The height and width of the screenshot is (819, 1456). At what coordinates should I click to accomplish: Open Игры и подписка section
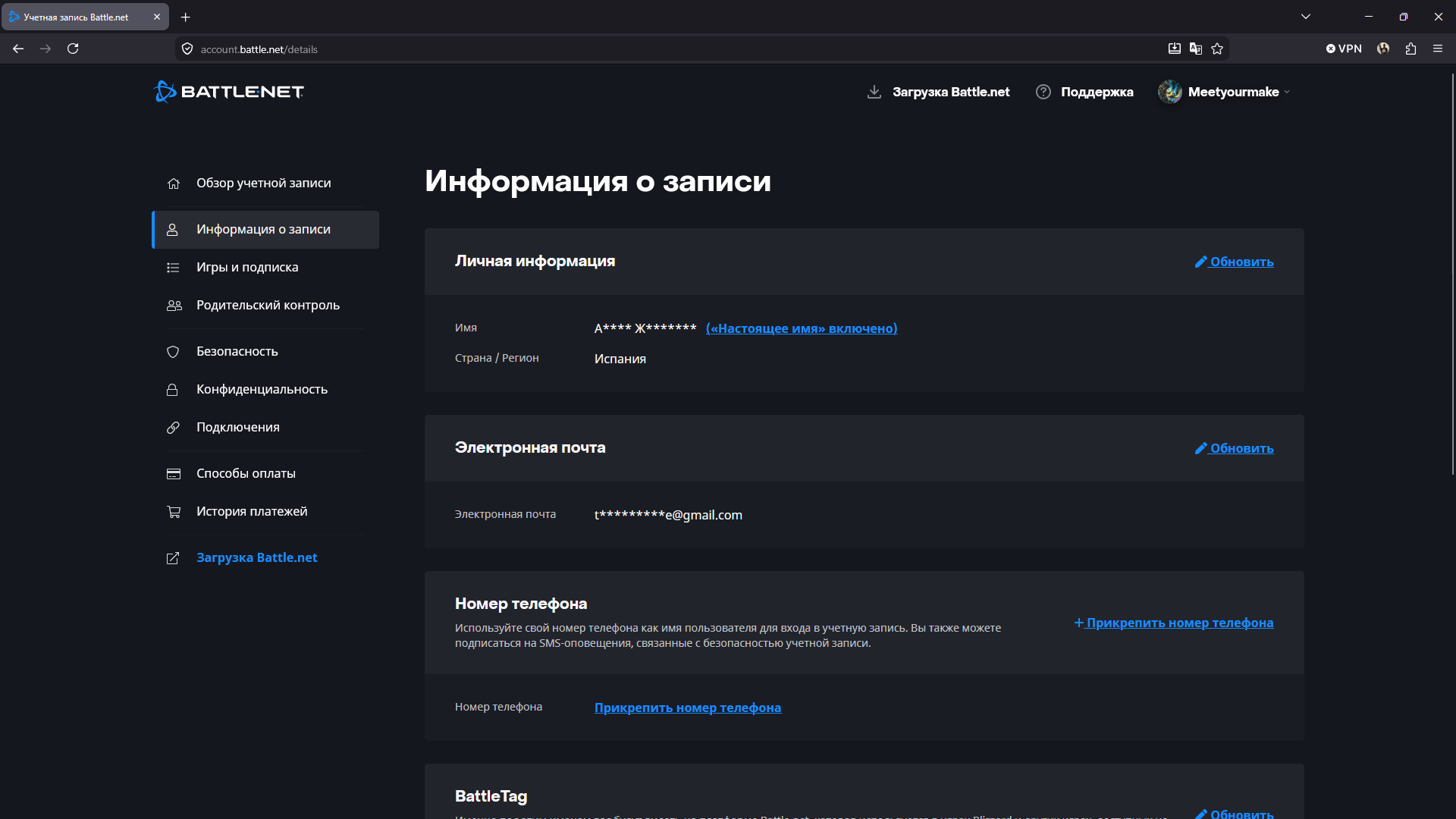pyautogui.click(x=247, y=267)
